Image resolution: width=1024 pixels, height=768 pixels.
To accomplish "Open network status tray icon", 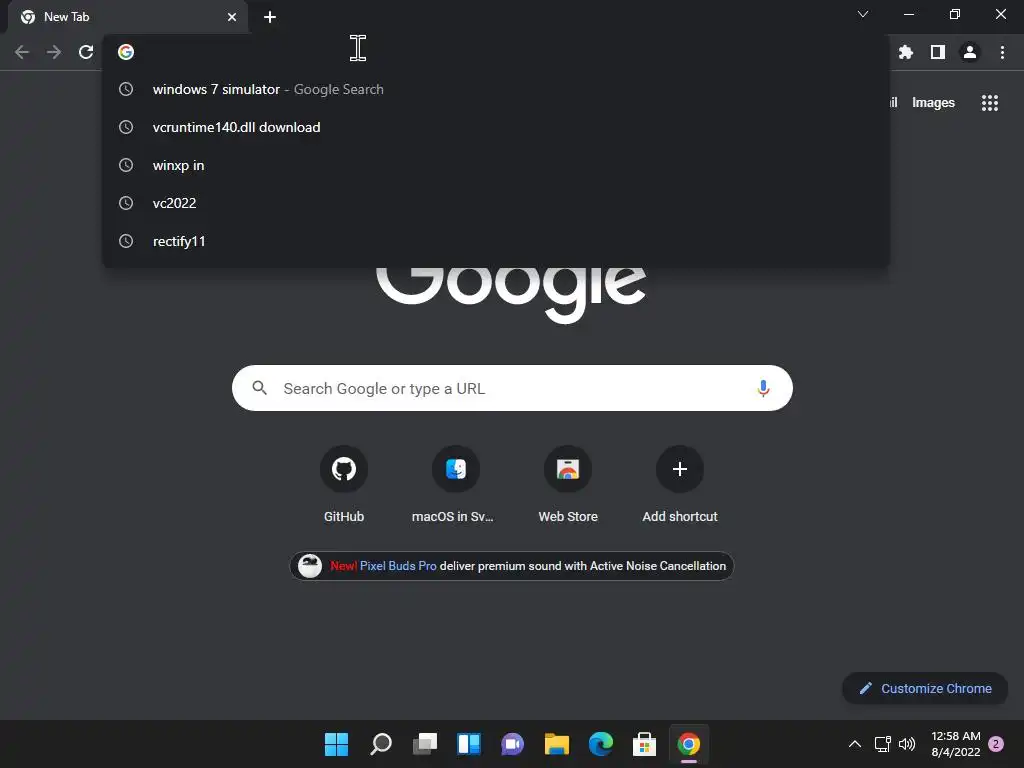I will pos(882,744).
